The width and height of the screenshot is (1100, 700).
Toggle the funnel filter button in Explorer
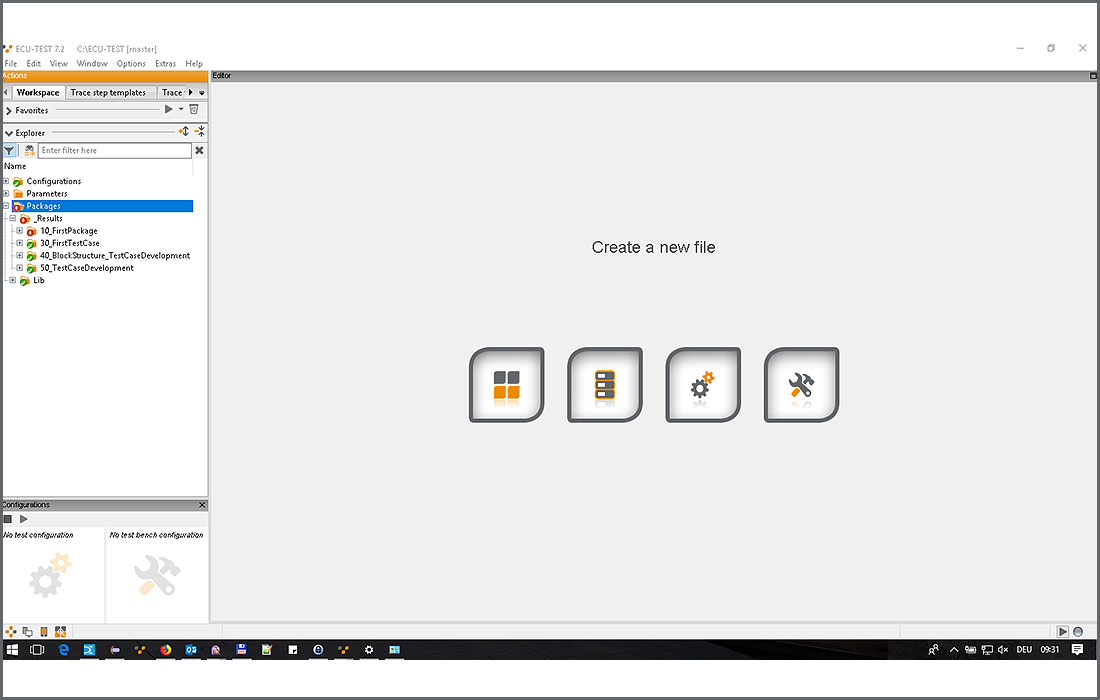click(10, 151)
